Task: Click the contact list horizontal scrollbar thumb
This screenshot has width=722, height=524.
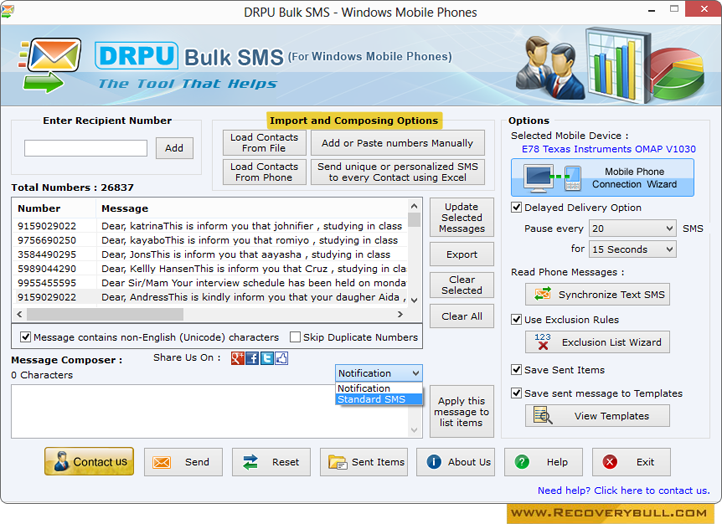Action: (x=105, y=314)
